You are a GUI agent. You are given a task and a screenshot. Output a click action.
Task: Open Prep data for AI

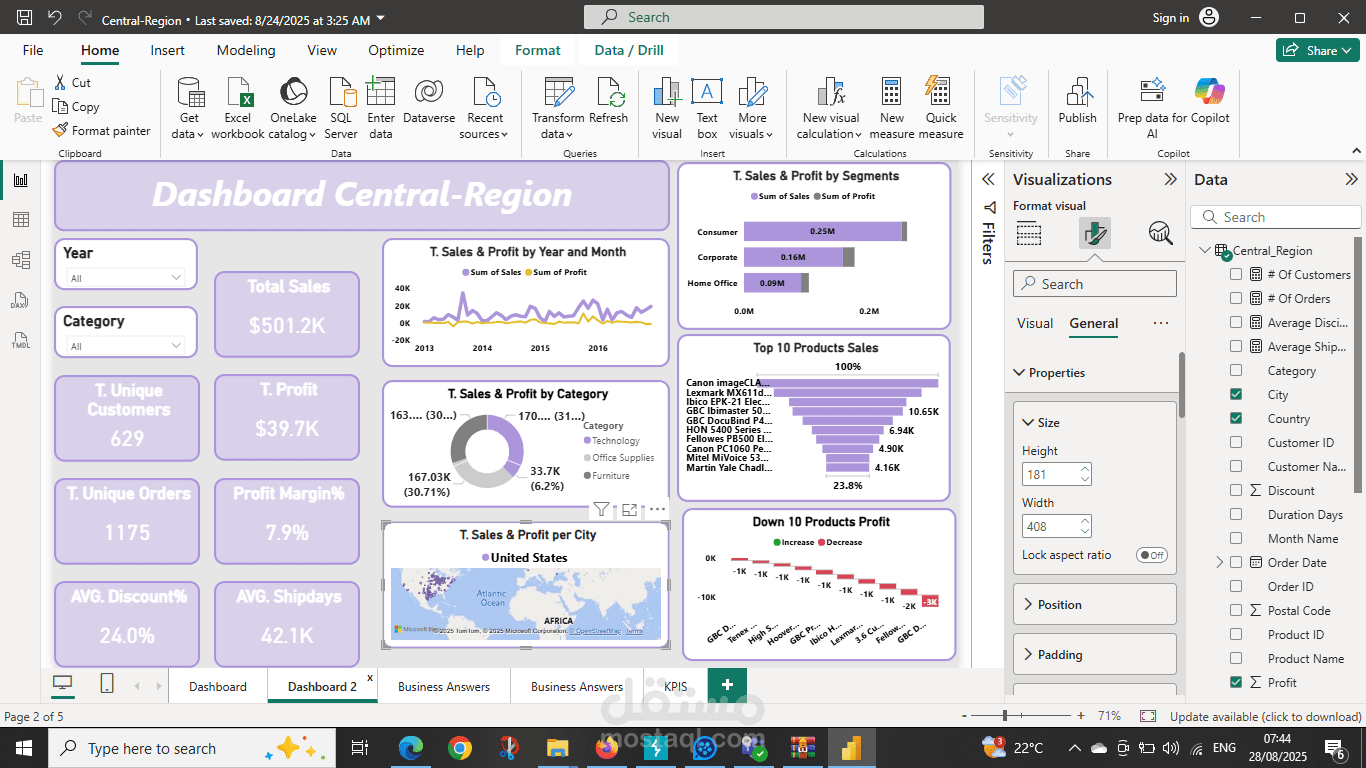tap(1152, 109)
